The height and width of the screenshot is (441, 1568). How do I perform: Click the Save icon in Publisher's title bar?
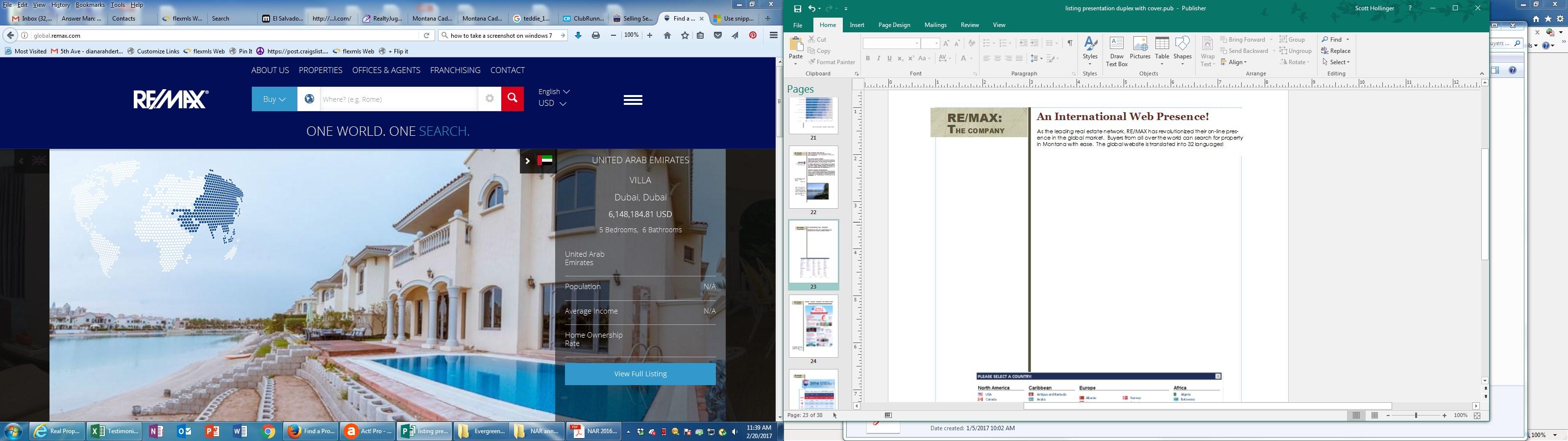coord(797,8)
